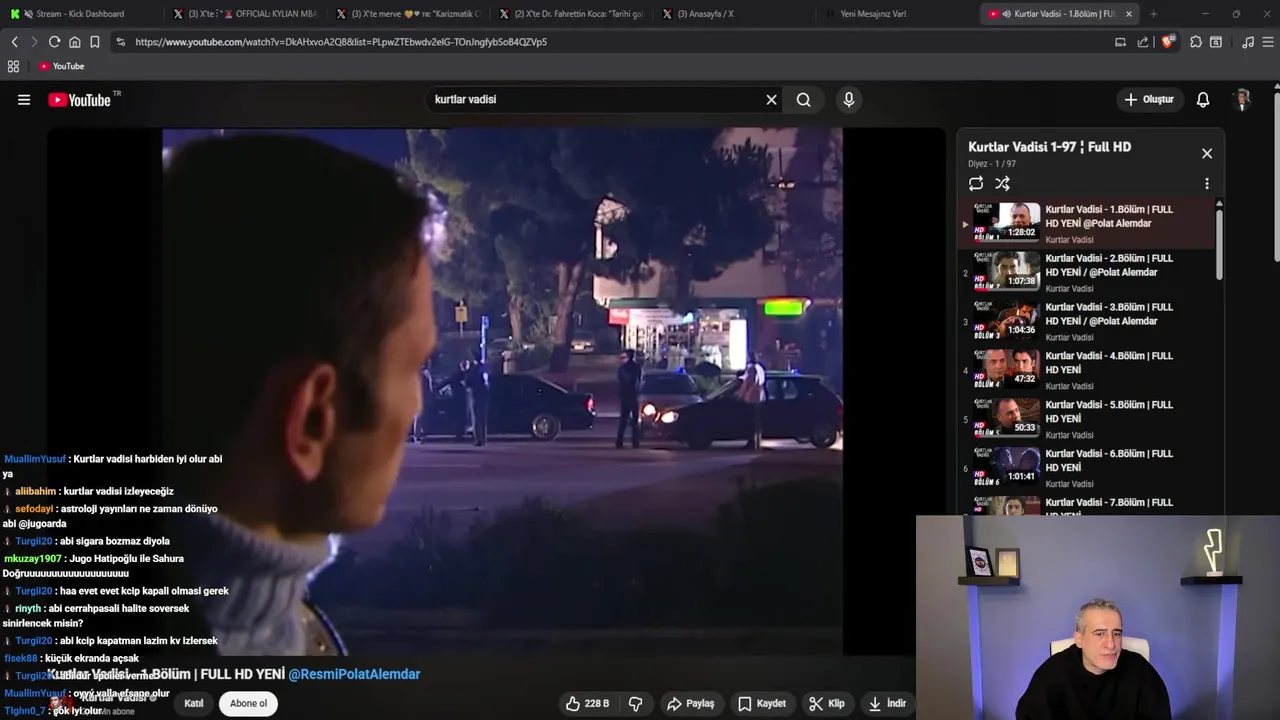Click Abone ol subscribe button
1280x720 pixels.
248,704
